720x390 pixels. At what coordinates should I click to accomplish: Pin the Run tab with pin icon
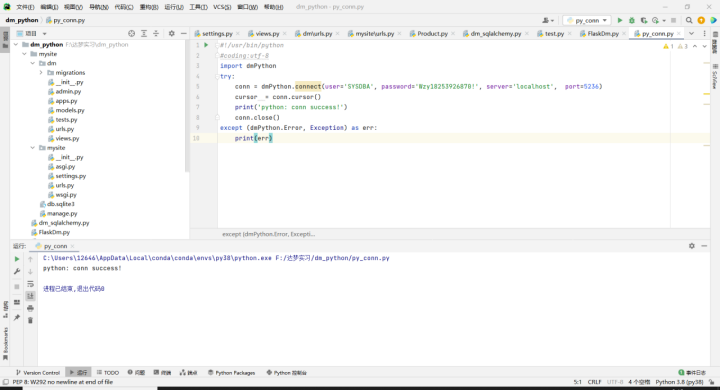(x=17, y=317)
